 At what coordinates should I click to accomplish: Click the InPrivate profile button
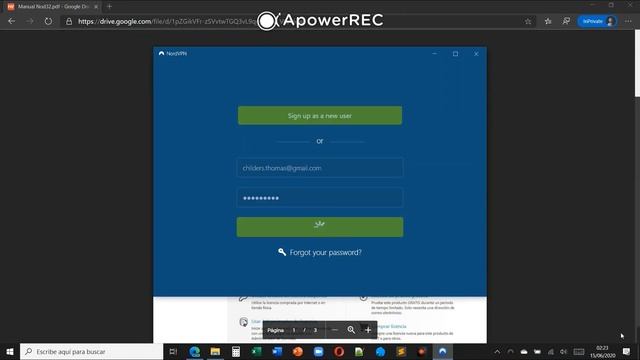[598, 21]
